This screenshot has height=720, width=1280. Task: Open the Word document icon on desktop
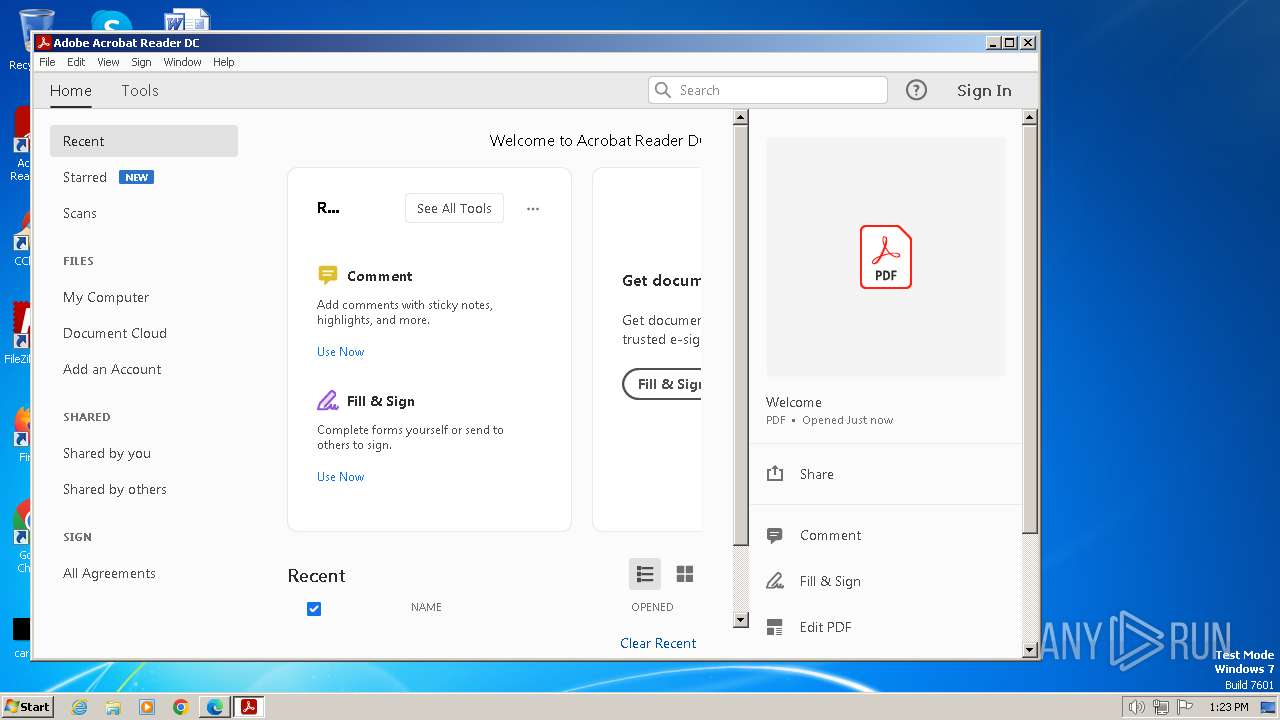(x=187, y=21)
